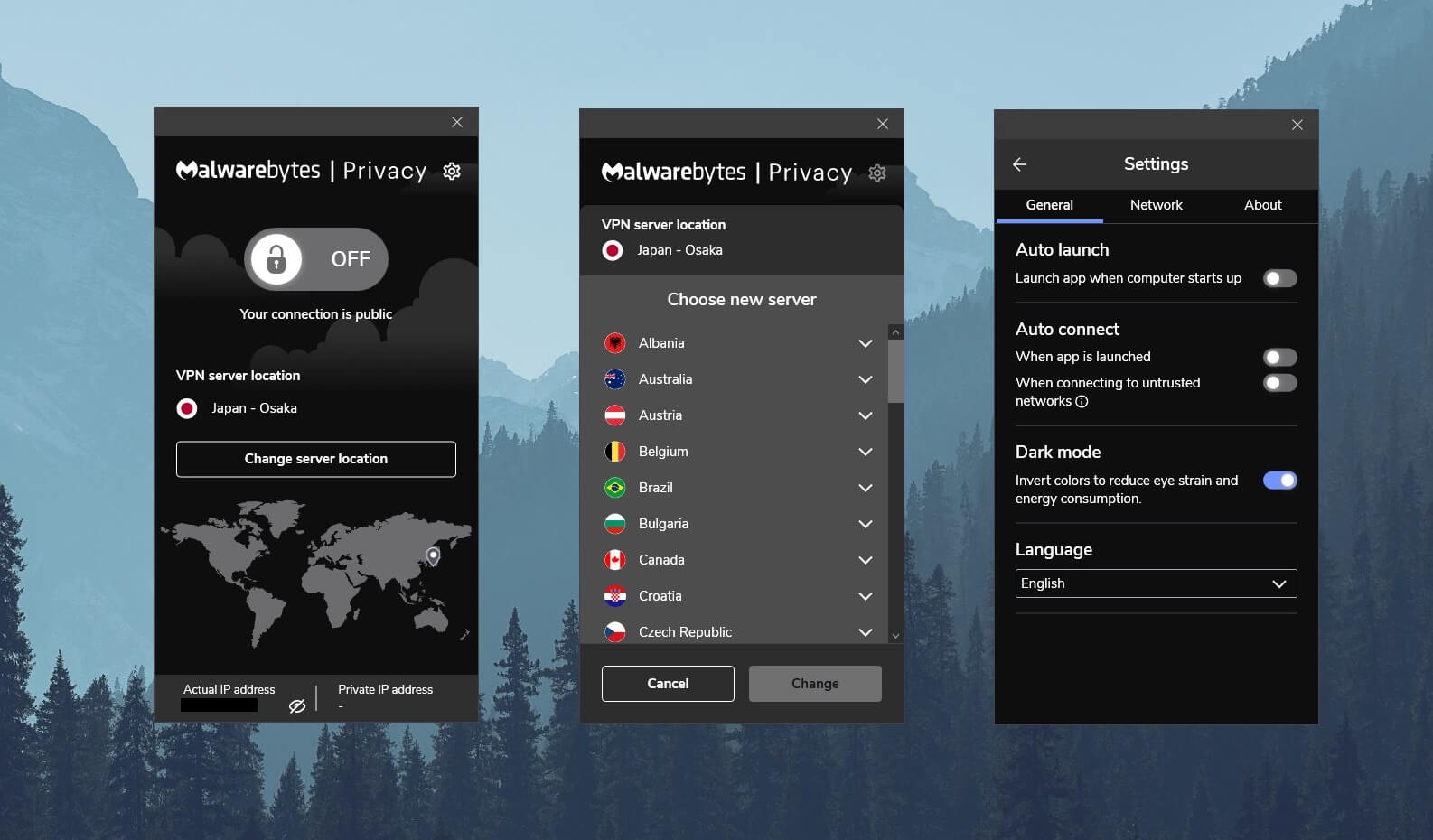Click the grayed Change button
The width and height of the screenshot is (1433, 840).
[x=815, y=684]
